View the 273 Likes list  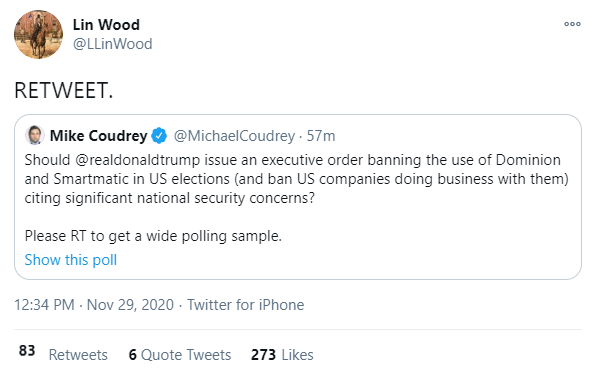tap(282, 355)
